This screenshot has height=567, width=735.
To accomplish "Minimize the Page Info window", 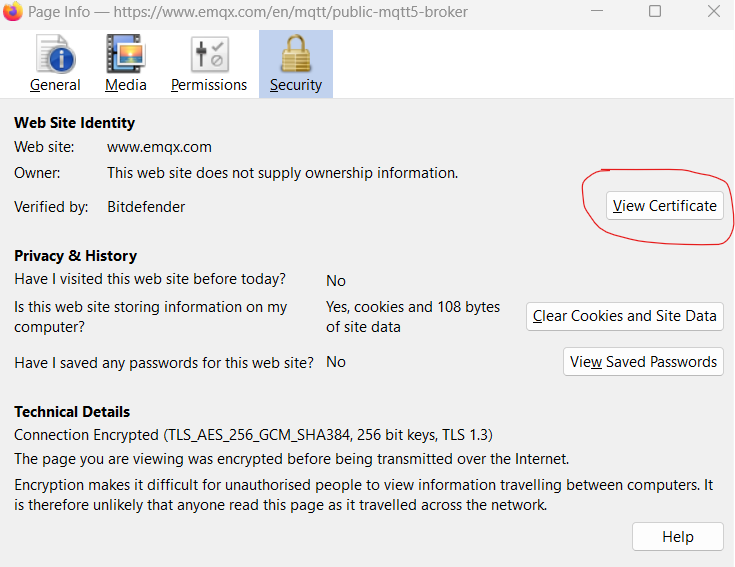I will tap(597, 11).
